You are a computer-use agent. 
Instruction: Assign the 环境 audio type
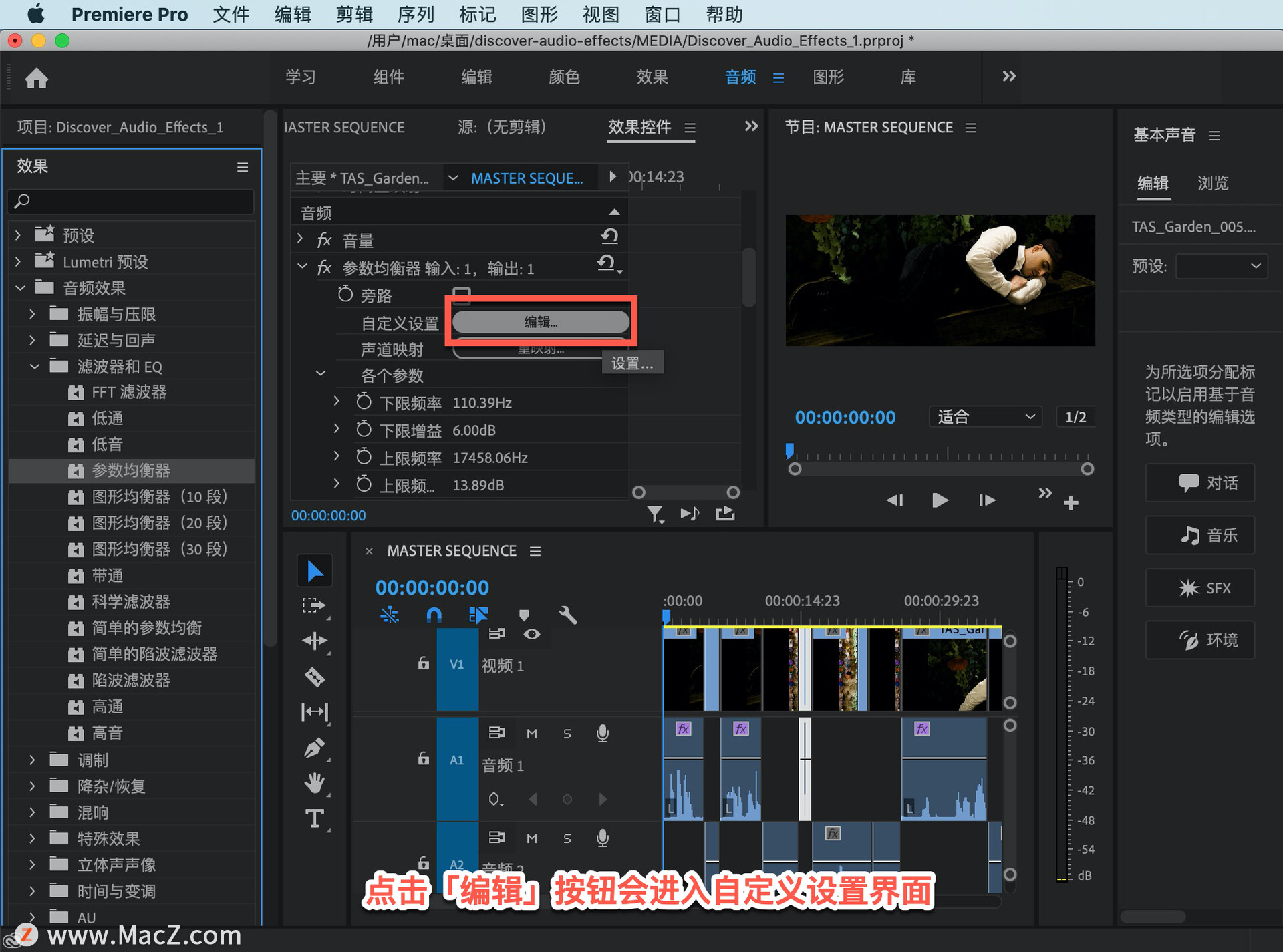tap(1200, 640)
